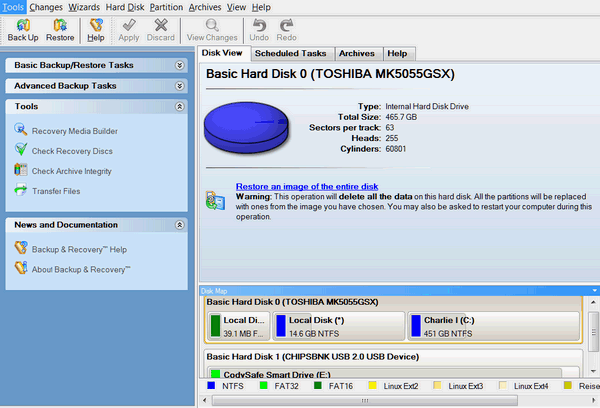The height and width of the screenshot is (408, 600).
Task: Click the Linux Ext3 legend swatch
Action: (x=437, y=385)
